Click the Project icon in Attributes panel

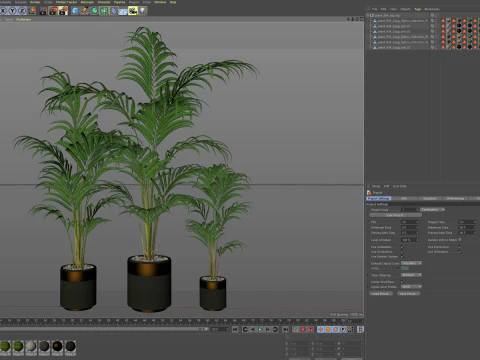click(x=369, y=193)
